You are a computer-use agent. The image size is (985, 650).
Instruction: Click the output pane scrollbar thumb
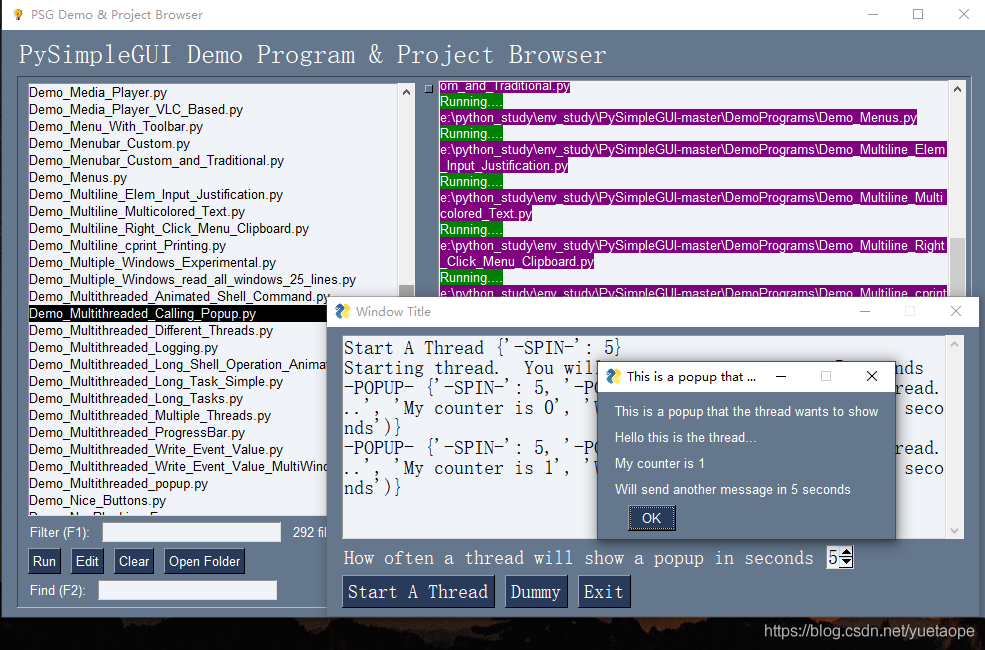click(957, 267)
